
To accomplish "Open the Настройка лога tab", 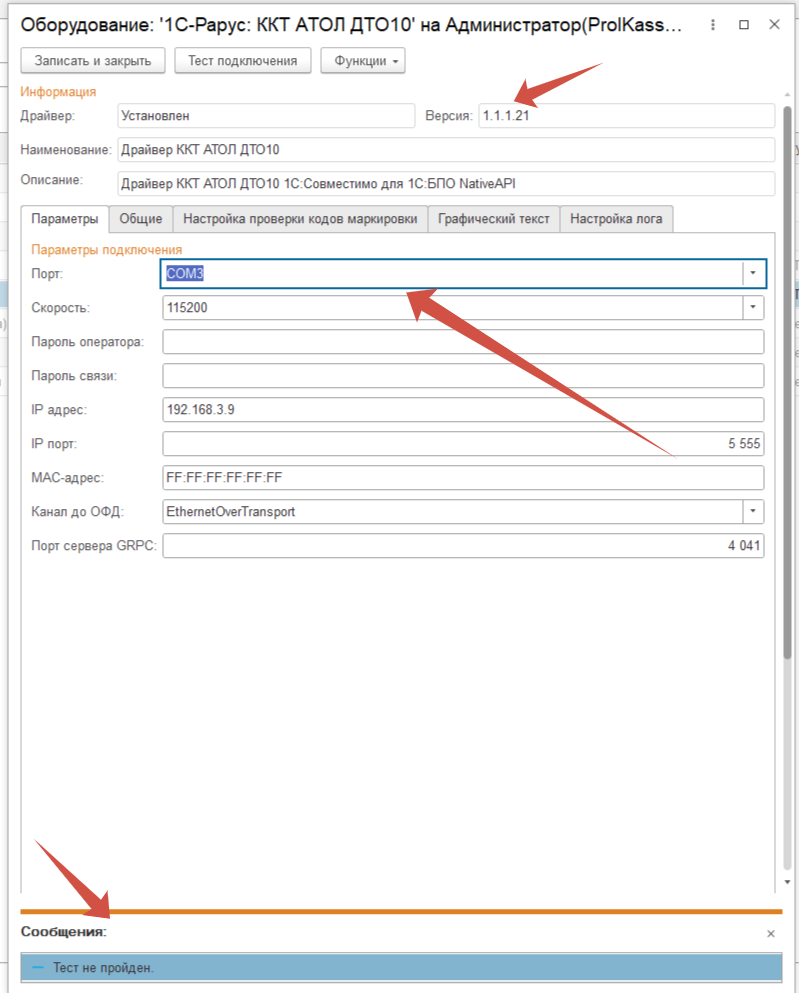I will click(x=616, y=219).
